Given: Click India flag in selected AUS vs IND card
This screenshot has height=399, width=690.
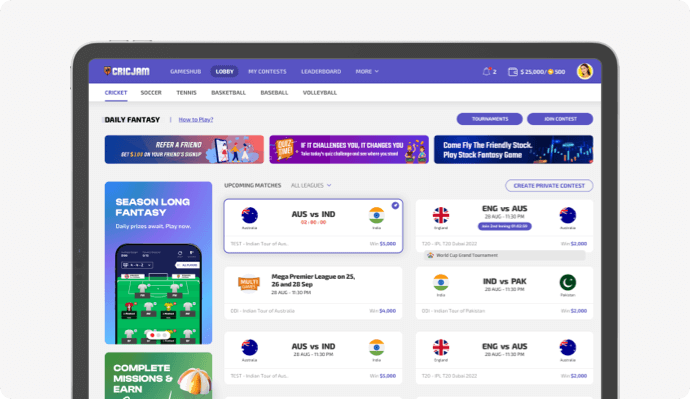Looking at the screenshot, I should click(x=377, y=215).
